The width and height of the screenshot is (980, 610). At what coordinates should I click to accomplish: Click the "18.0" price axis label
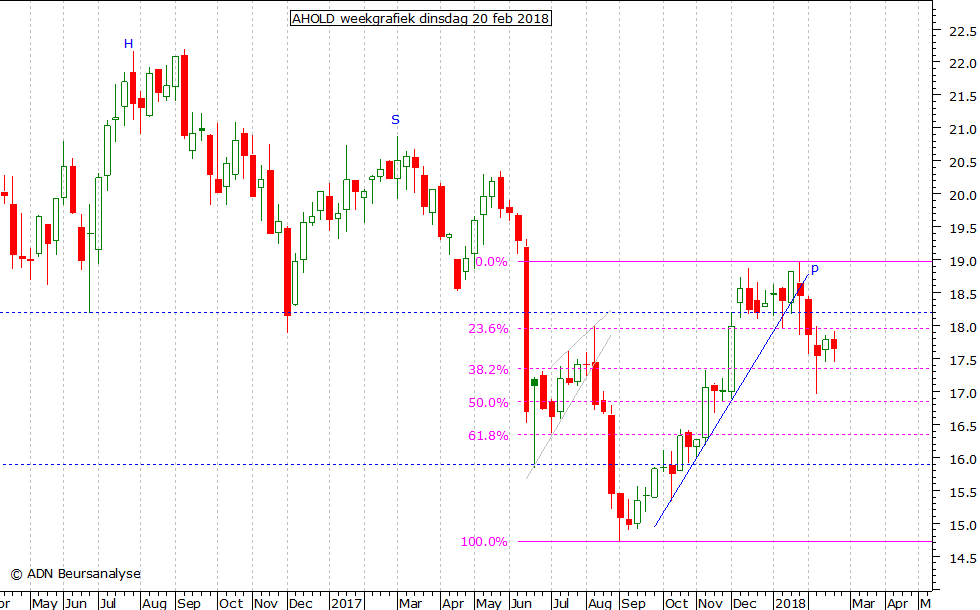point(962,328)
